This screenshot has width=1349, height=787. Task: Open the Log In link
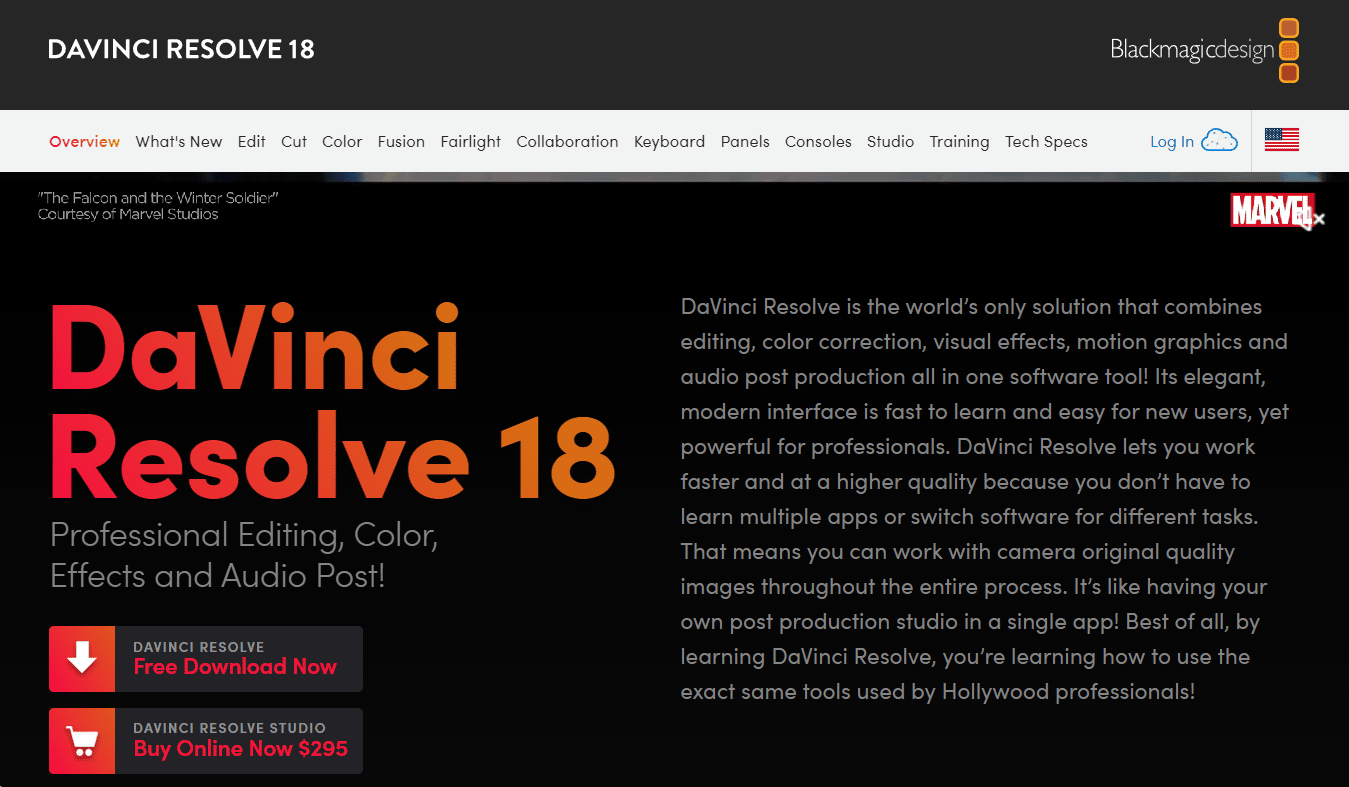point(1170,141)
